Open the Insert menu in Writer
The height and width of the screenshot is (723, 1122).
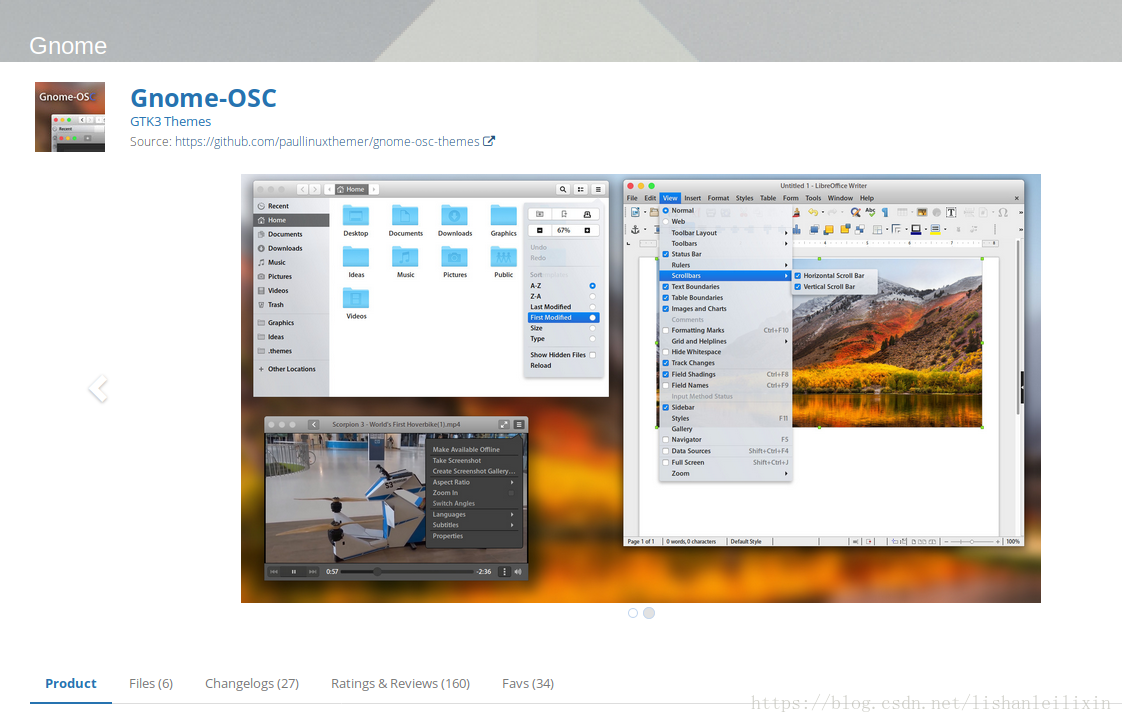click(693, 198)
